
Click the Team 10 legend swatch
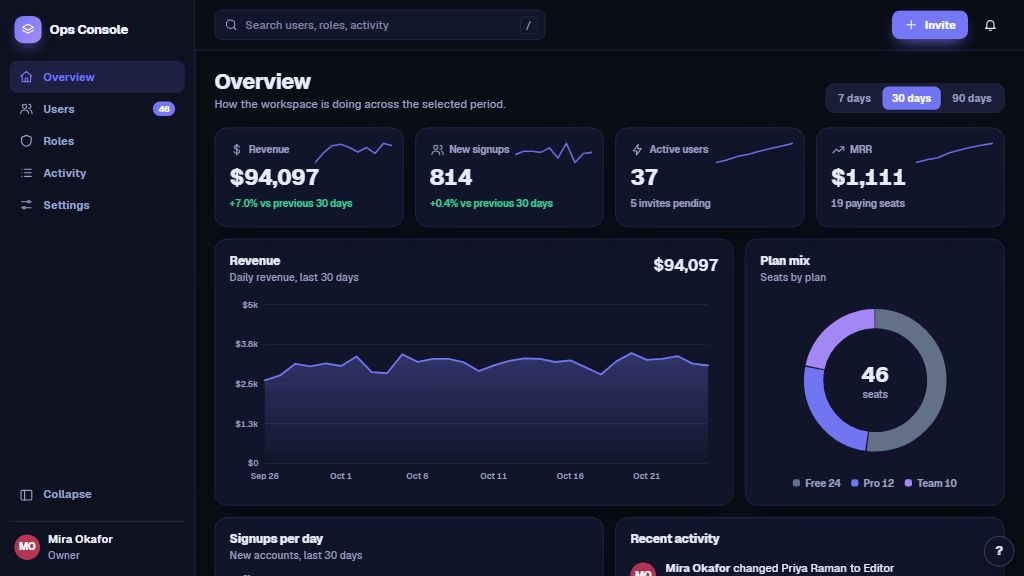click(x=908, y=483)
